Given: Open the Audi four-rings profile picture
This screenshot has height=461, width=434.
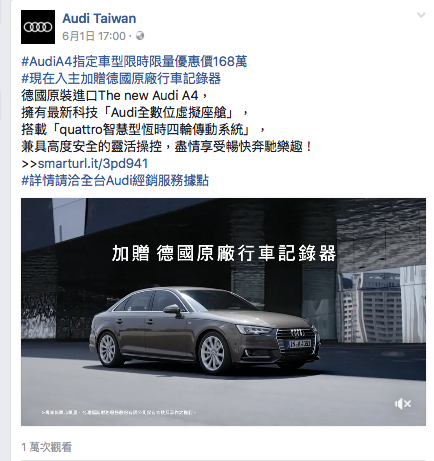Looking at the screenshot, I should click(38, 27).
